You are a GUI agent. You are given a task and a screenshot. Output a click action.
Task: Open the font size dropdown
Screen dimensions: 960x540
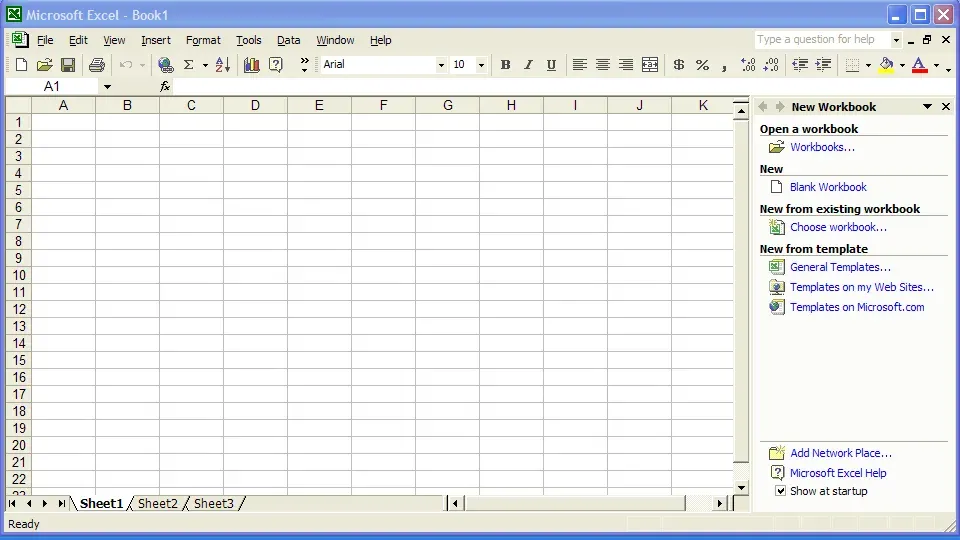481,65
